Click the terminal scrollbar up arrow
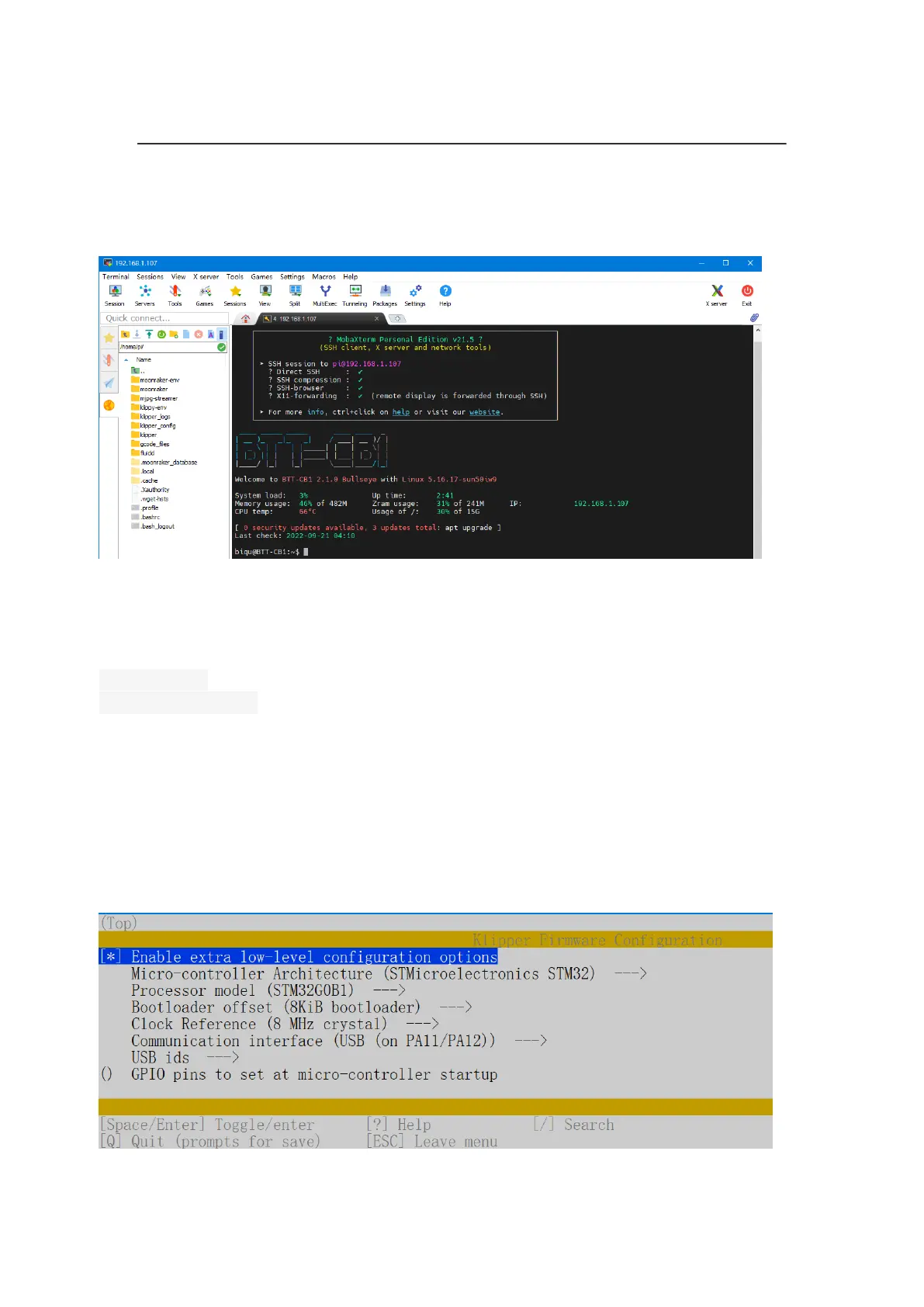Viewport: 924px width, 1307px height. point(757,330)
